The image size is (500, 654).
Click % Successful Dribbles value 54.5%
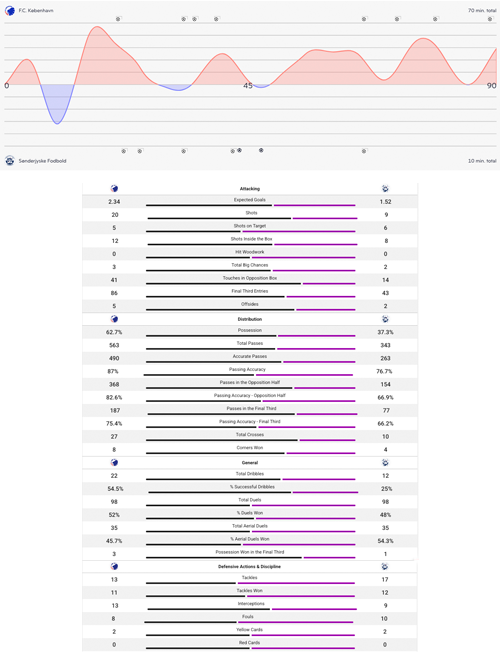point(116,488)
